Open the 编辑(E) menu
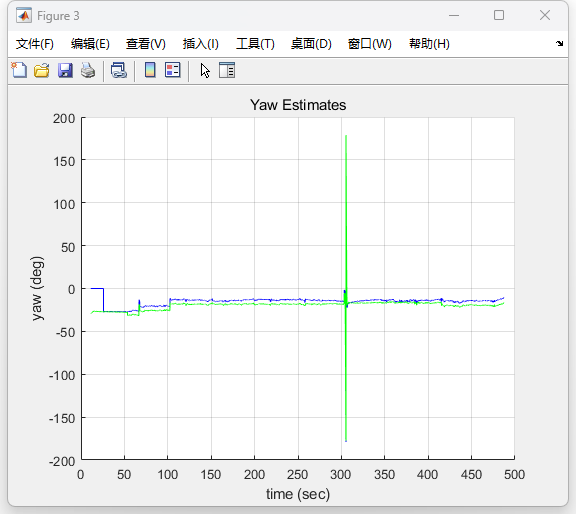 coord(90,44)
